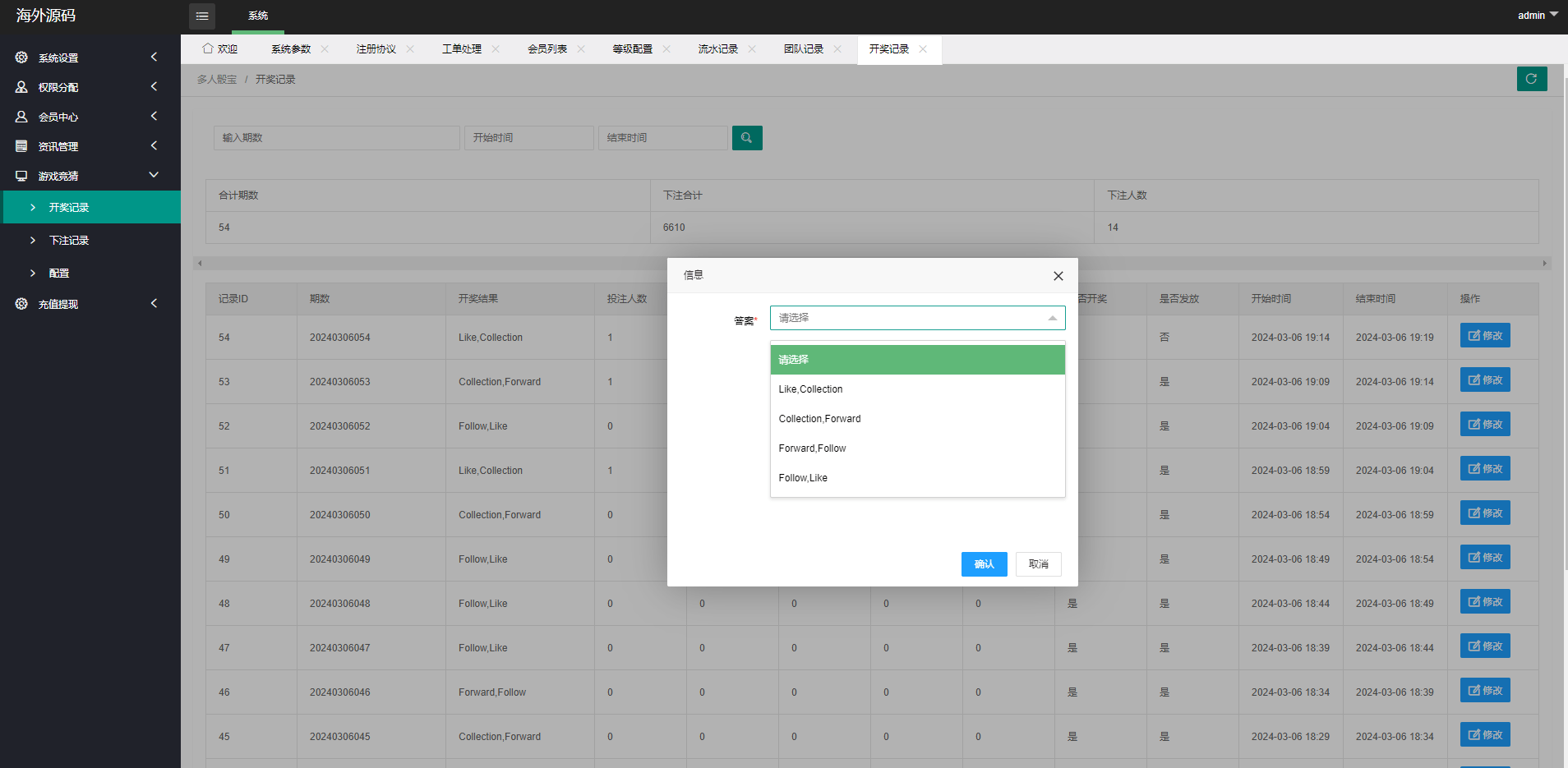Click the 系统设置 gear icon in sidebar
The image size is (1568, 768).
(x=21, y=57)
